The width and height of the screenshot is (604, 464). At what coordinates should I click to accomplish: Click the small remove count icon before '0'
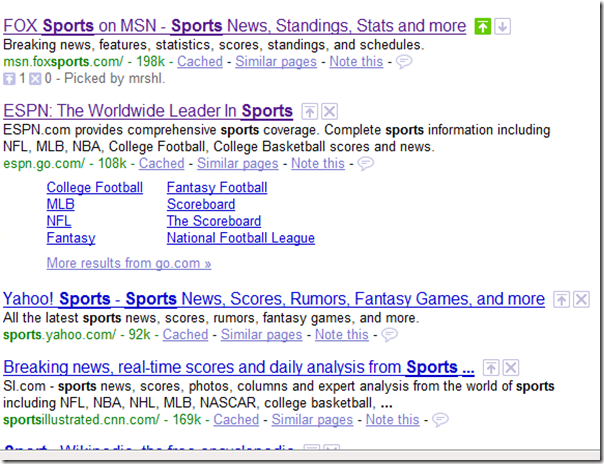35,79
